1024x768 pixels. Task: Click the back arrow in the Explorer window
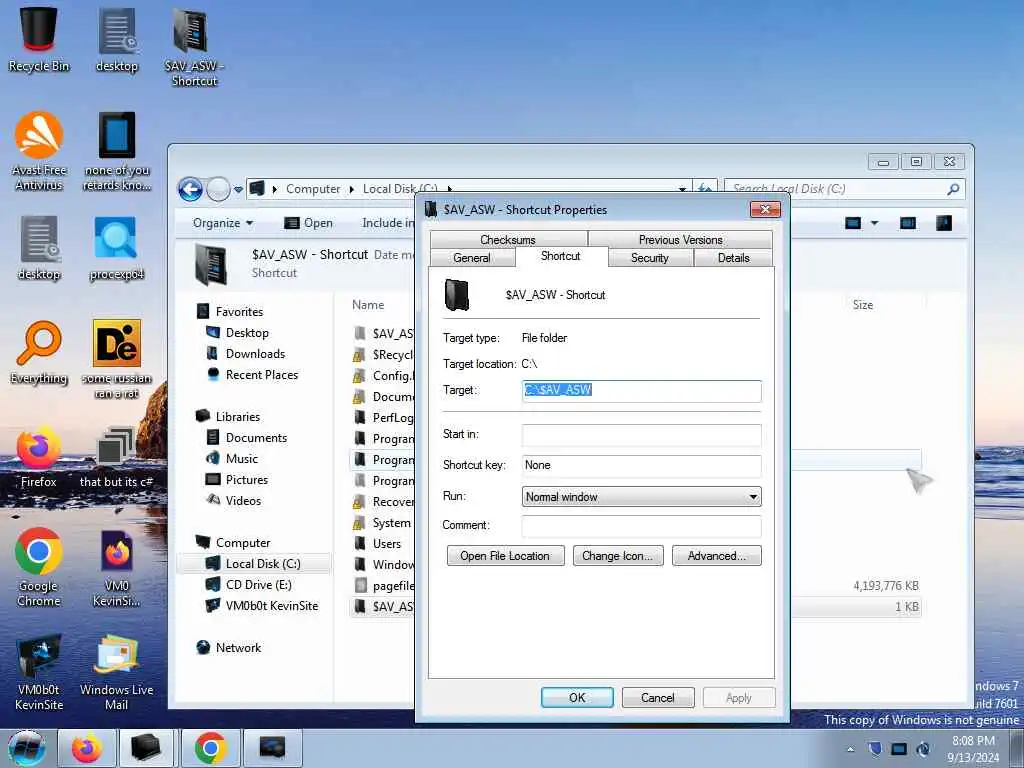(190, 189)
